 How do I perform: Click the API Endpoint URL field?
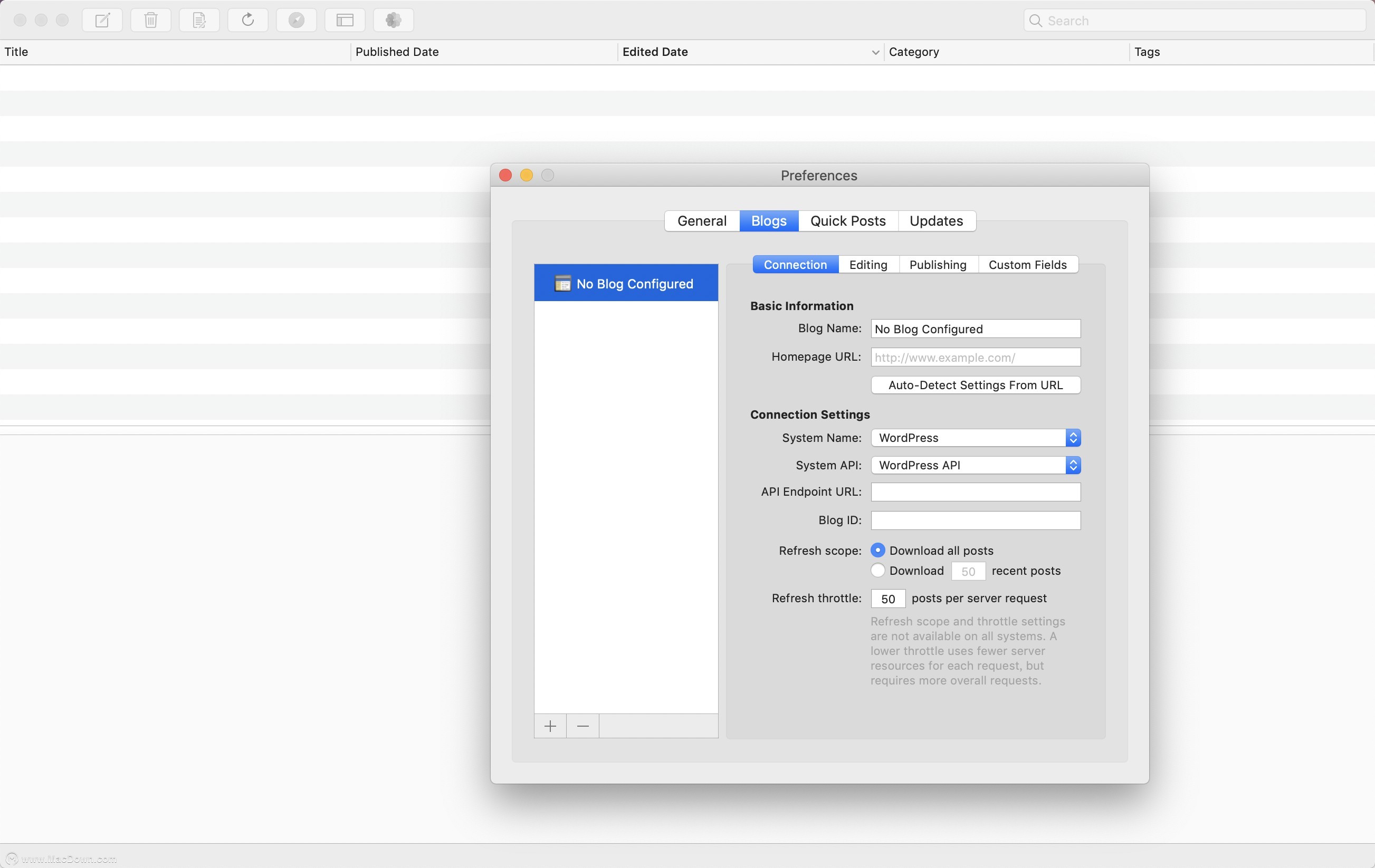point(975,492)
